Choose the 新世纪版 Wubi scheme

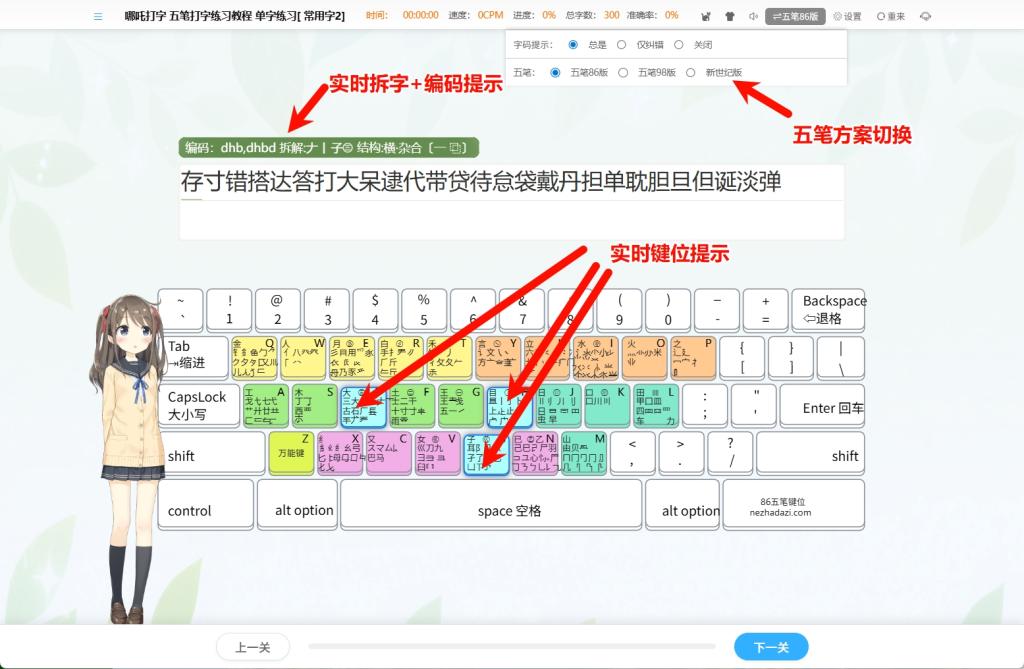click(691, 72)
